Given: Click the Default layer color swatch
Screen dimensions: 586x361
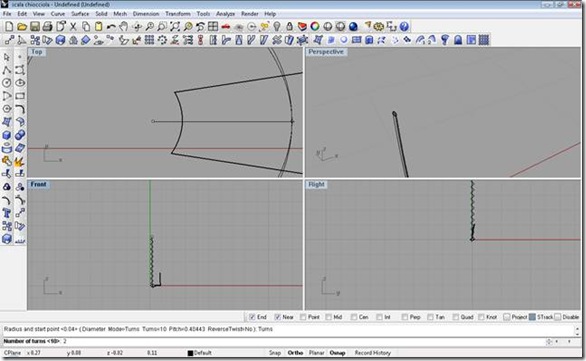Looking at the screenshot, I should pos(190,353).
